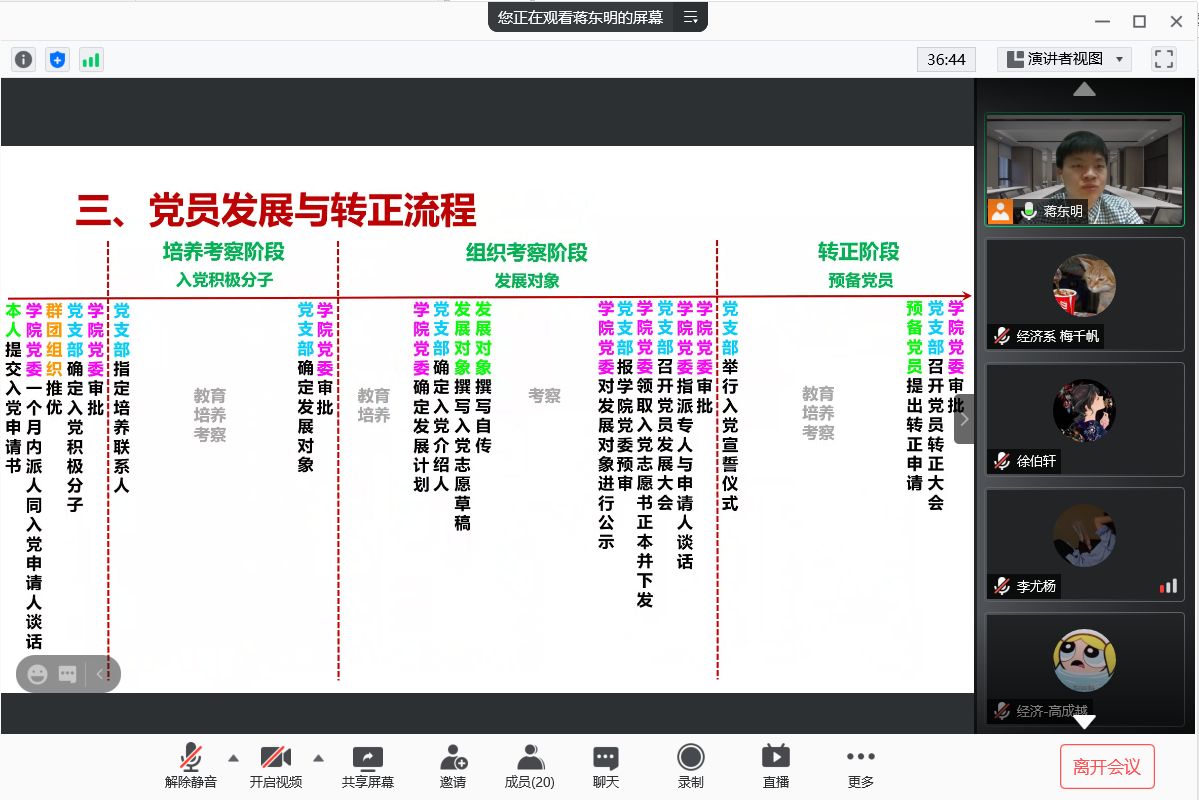1199x800 pixels.
Task: Open the Presenter view (演讲者视图) dropdown
Action: click(1064, 59)
